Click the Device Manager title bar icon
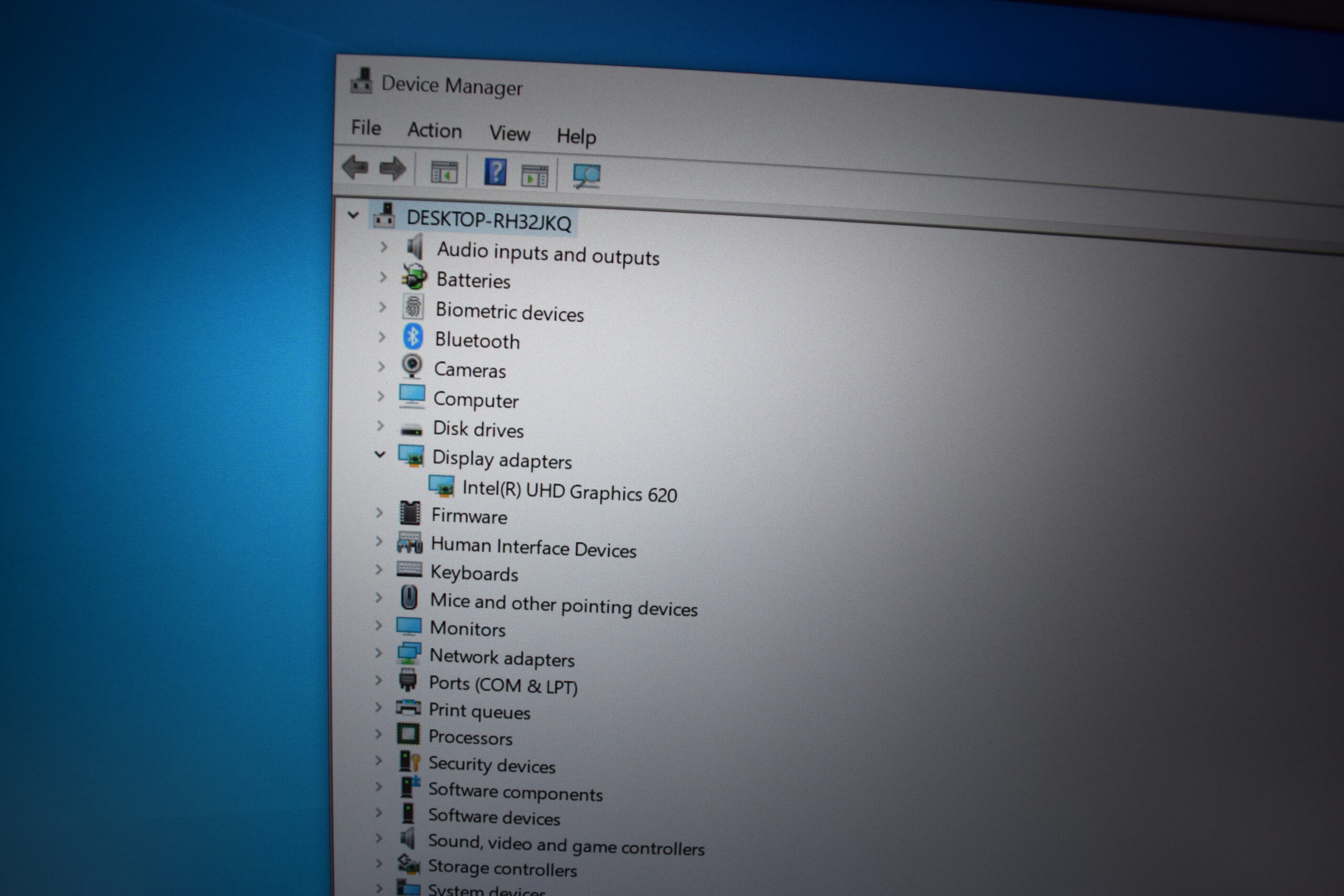This screenshot has width=1344, height=896. tap(361, 81)
